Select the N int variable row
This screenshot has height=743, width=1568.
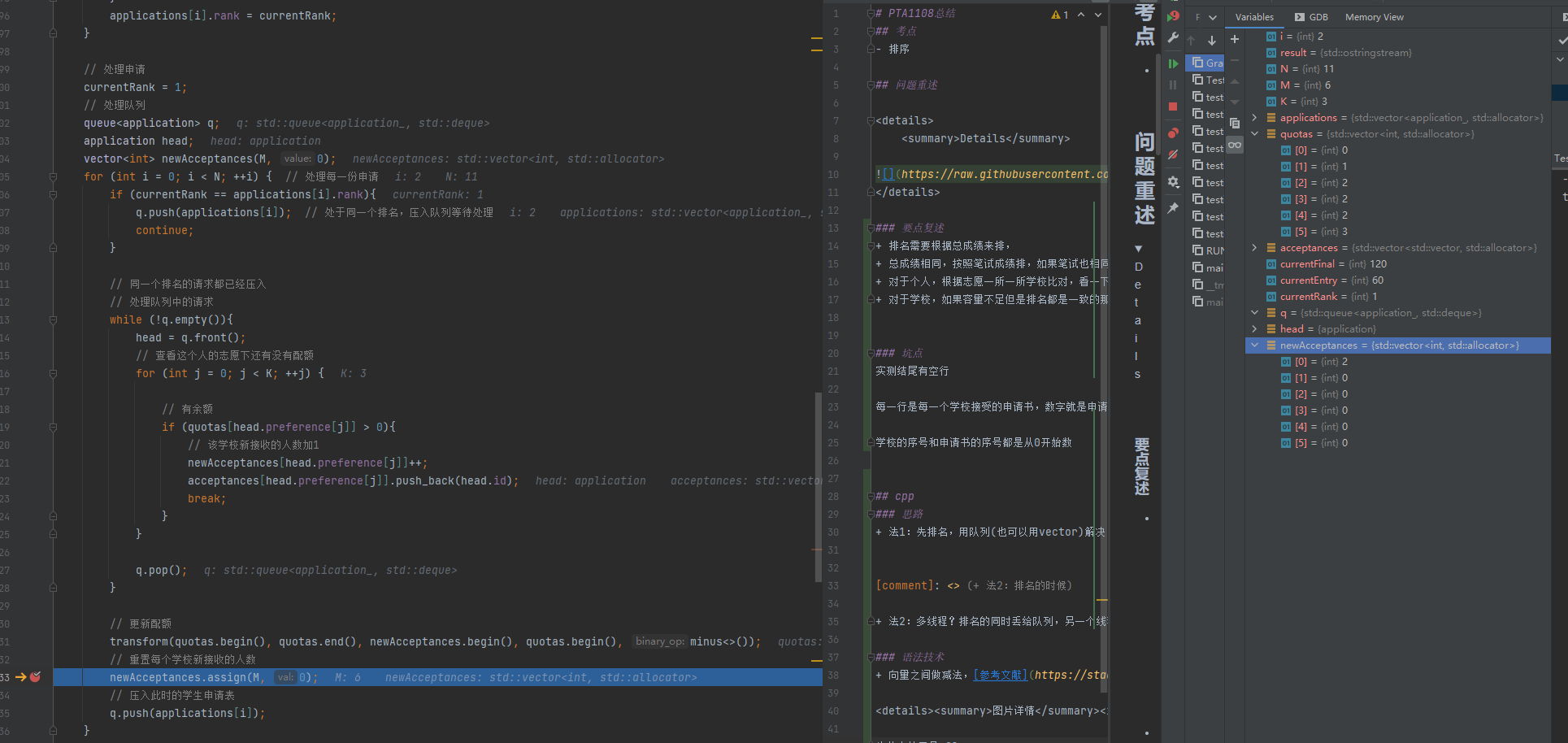[1398, 69]
